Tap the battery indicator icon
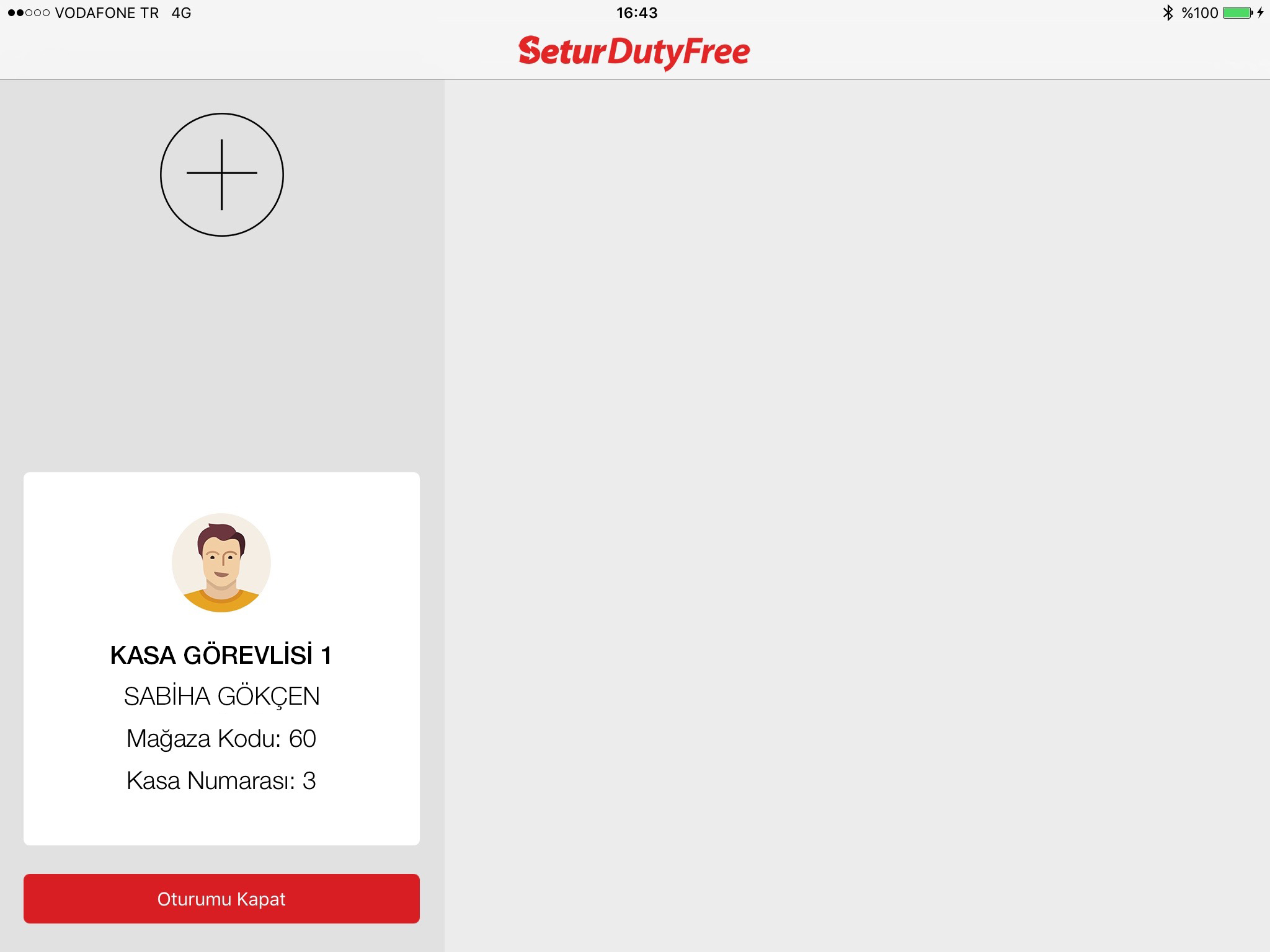1270x952 pixels. (1238, 12)
